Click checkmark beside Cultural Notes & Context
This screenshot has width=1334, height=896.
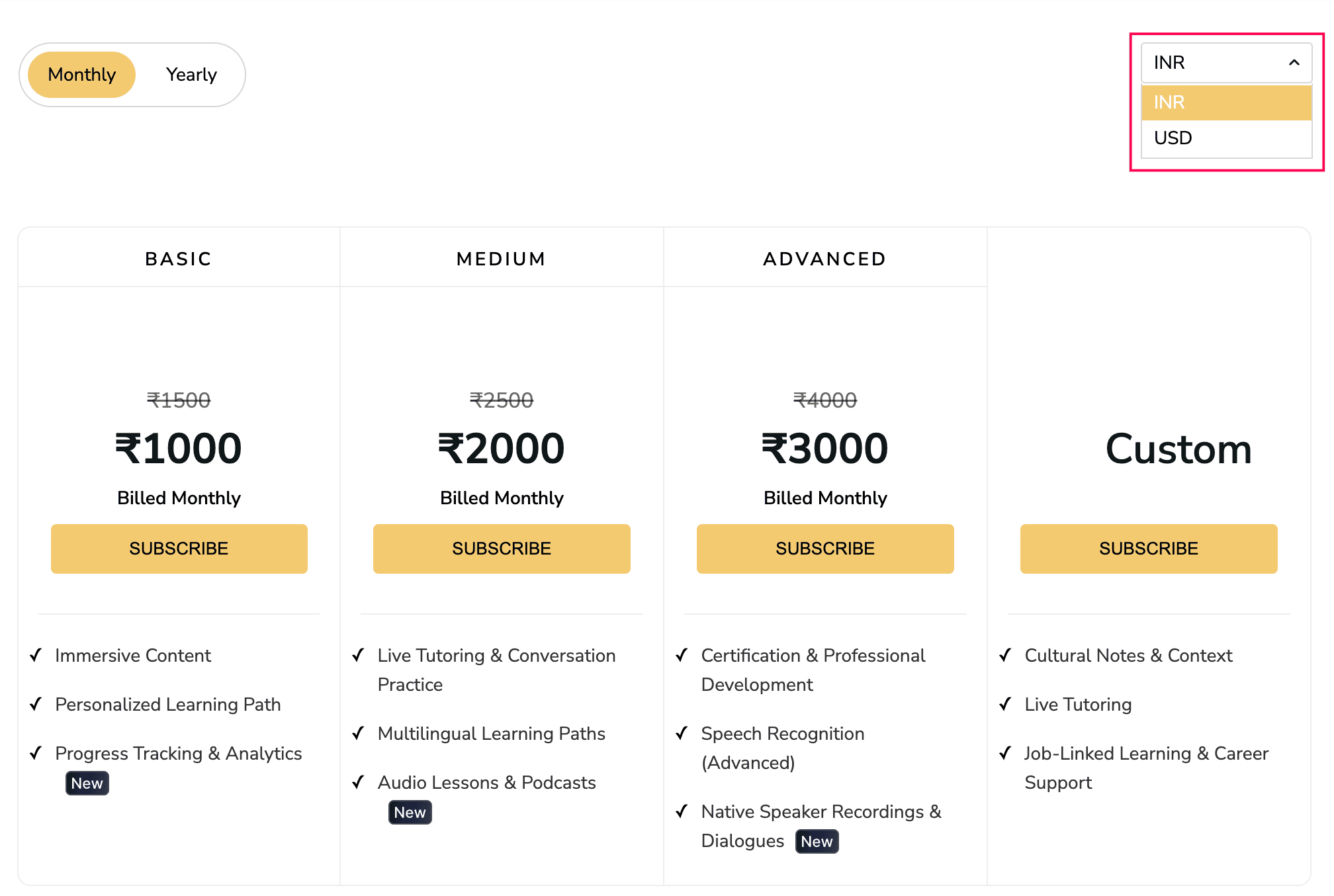click(x=1005, y=655)
